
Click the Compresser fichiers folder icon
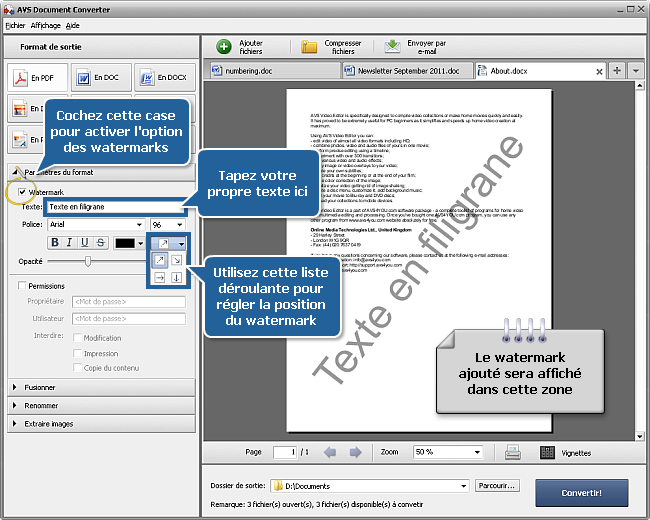[x=309, y=47]
